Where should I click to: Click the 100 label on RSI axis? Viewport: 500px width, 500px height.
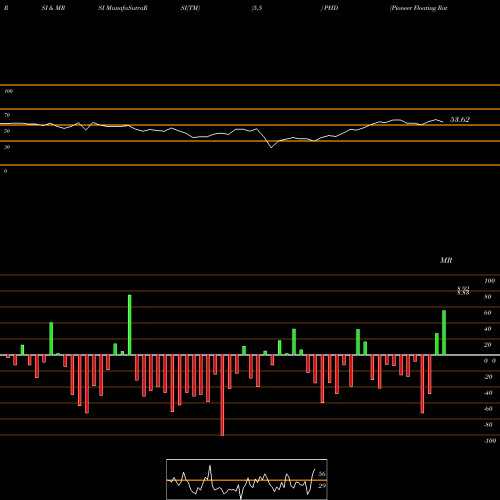click(8, 91)
